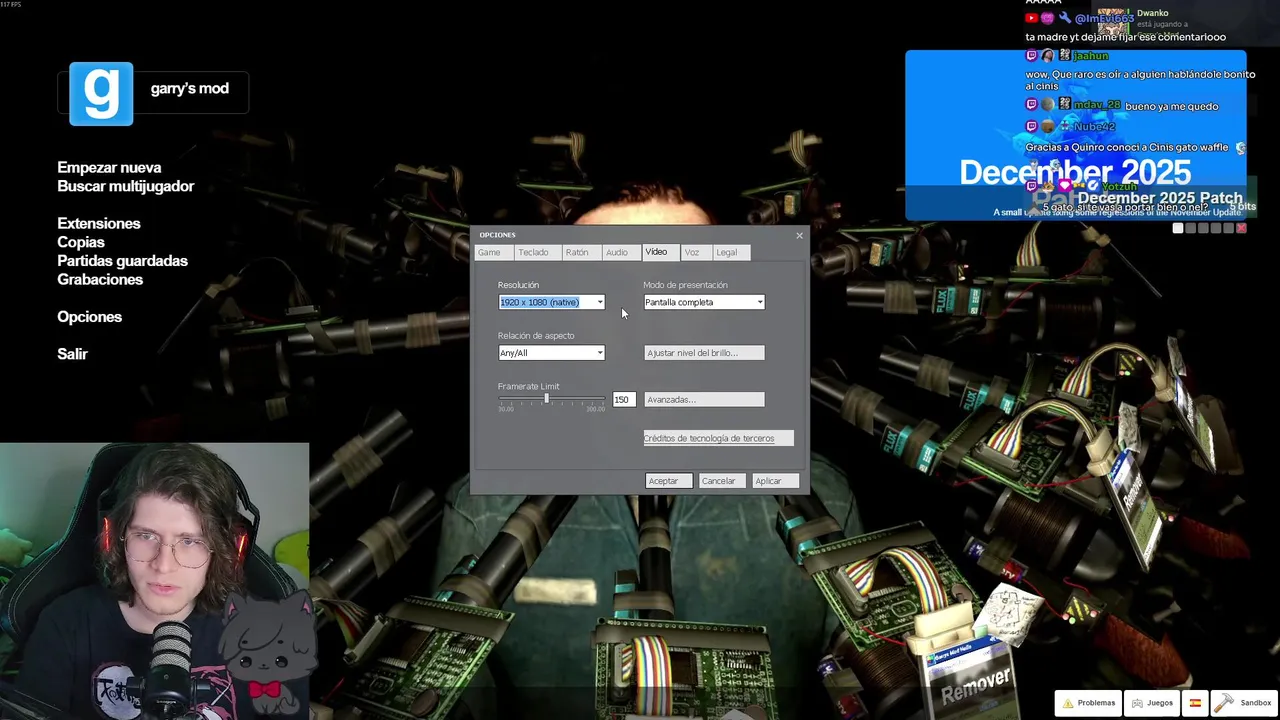Expand the Relación de aspecto dropdown
Viewport: 1280px width, 720px height.
coord(551,353)
